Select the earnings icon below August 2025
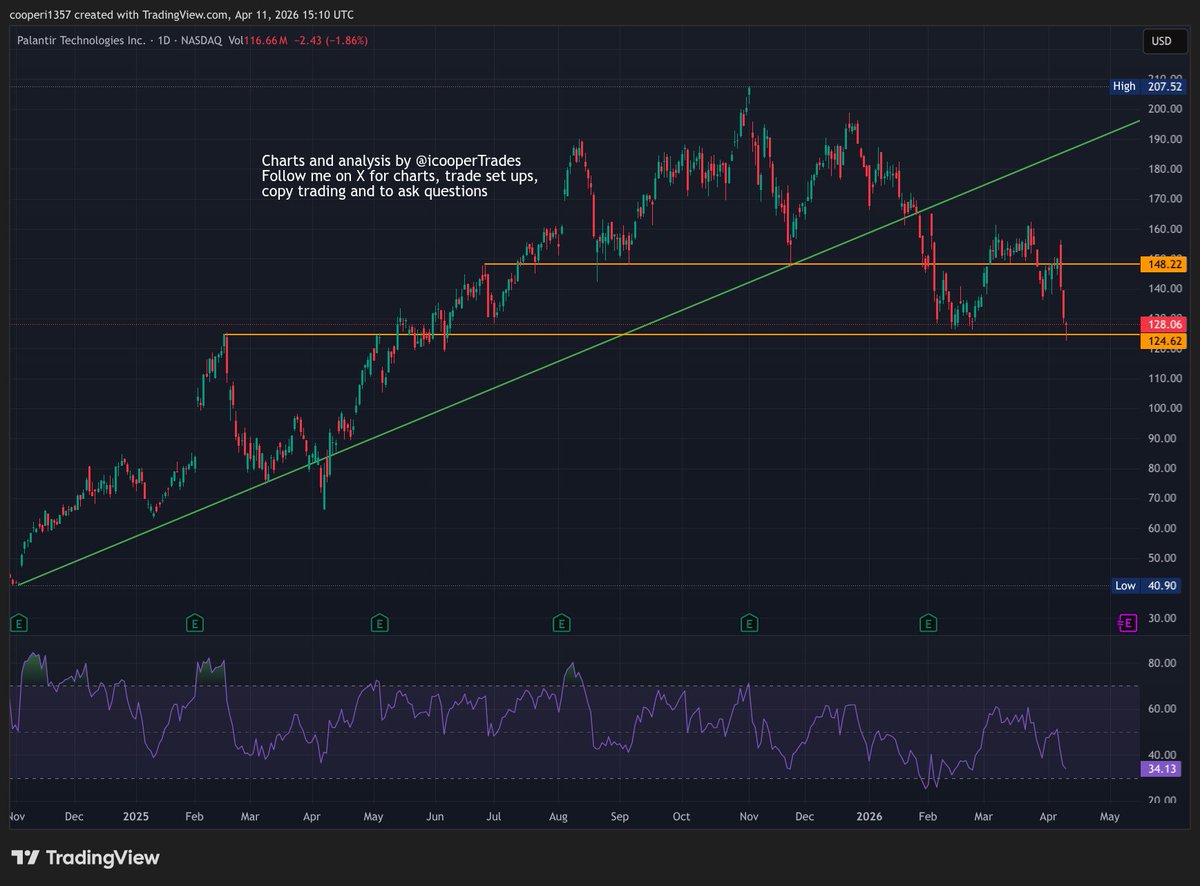Viewport: 1200px width, 886px height. pos(562,622)
